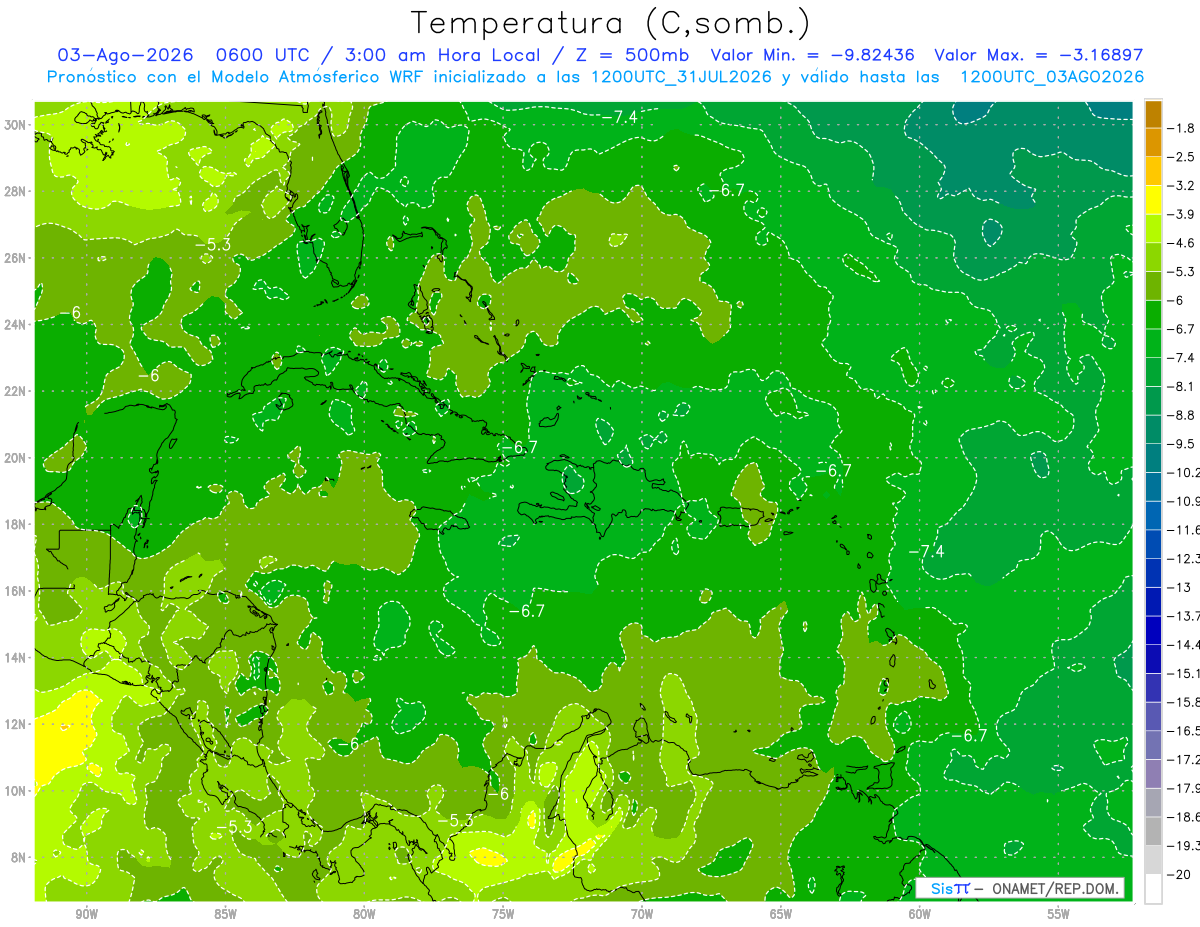This screenshot has height=927, width=1200.
Task: Click the colorbar label "-10.2"
Action: coord(1184,472)
